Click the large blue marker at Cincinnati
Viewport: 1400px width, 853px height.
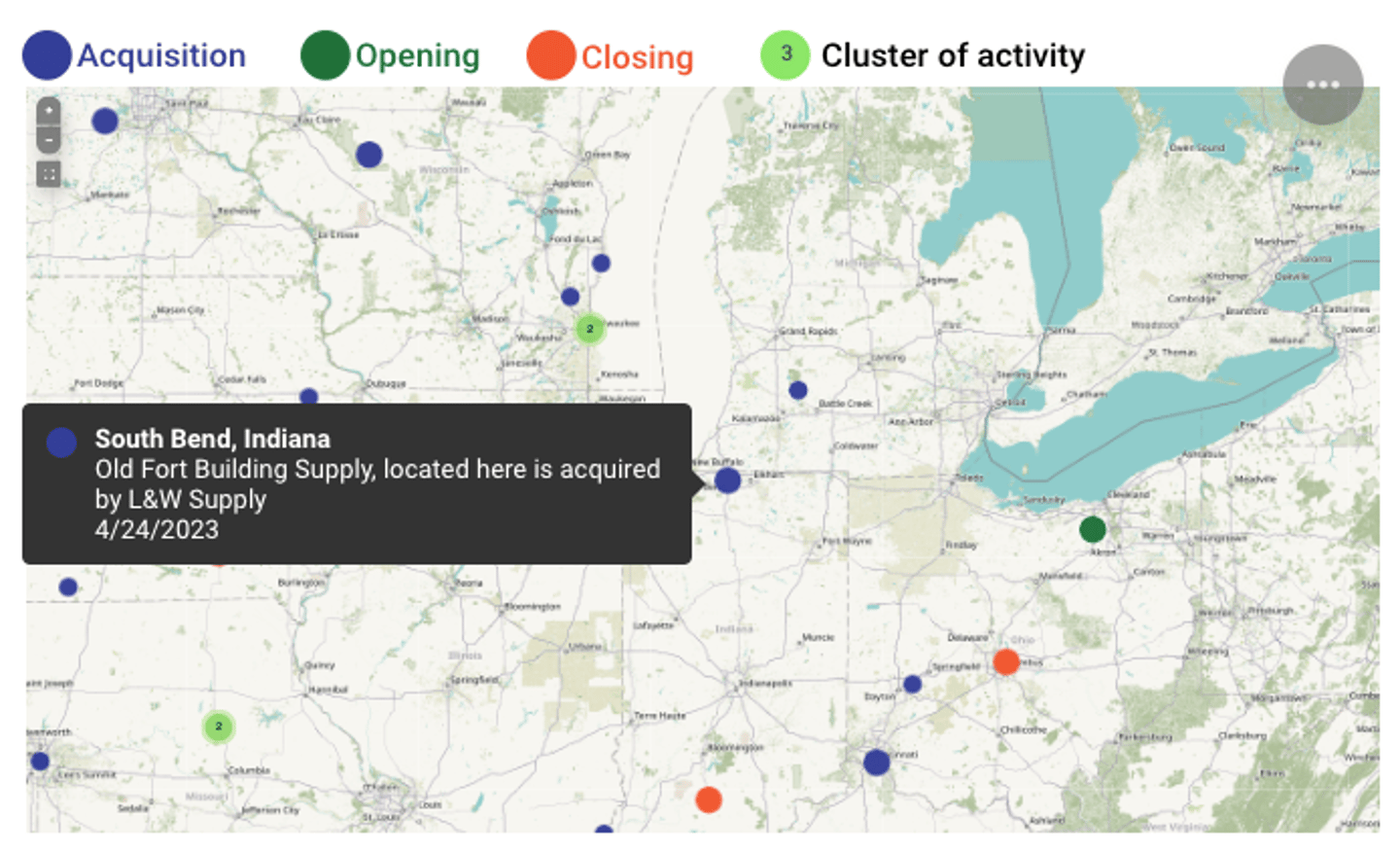pos(876,762)
